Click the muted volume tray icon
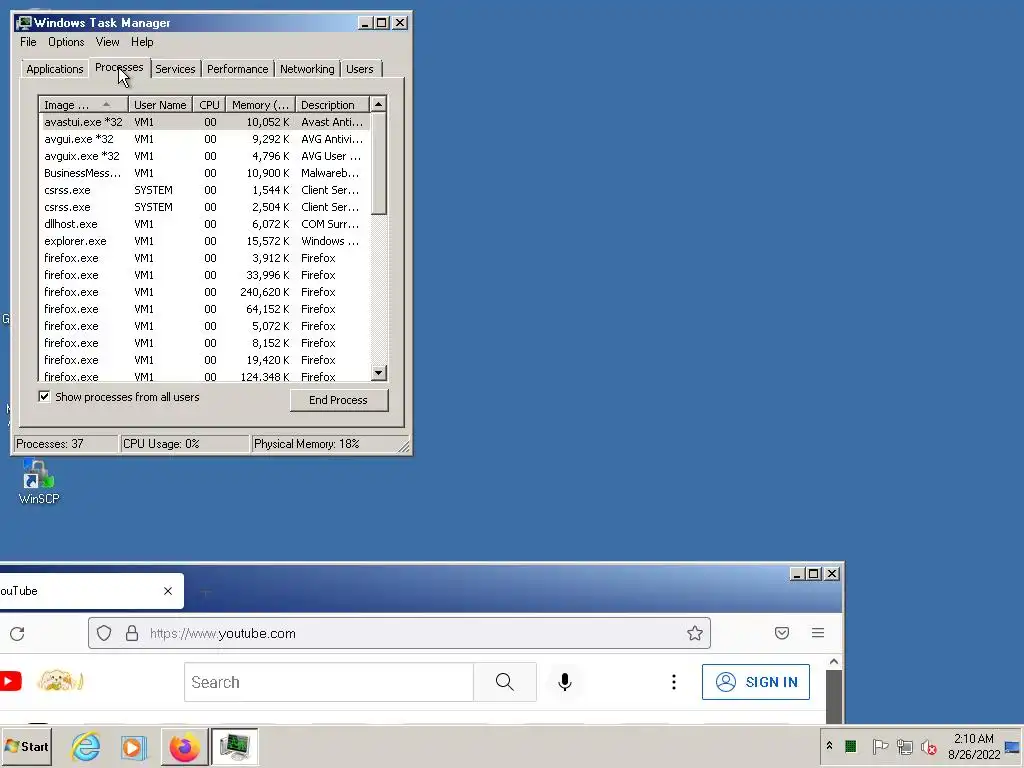 tap(928, 746)
